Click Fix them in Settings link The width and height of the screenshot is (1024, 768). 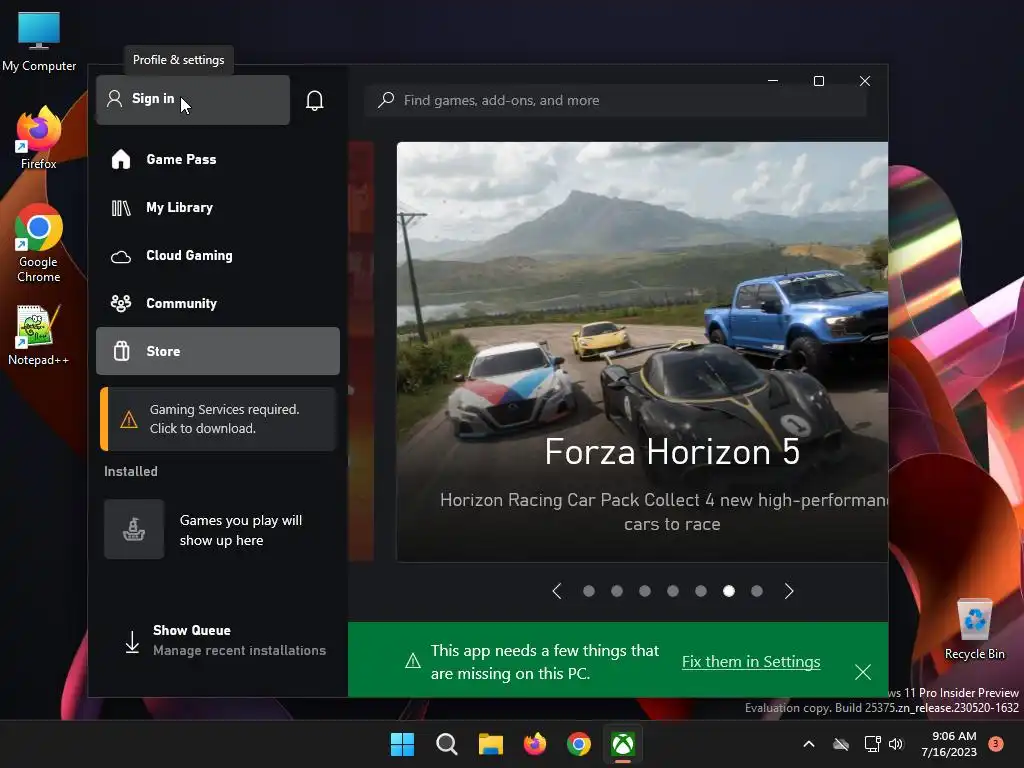pos(751,662)
